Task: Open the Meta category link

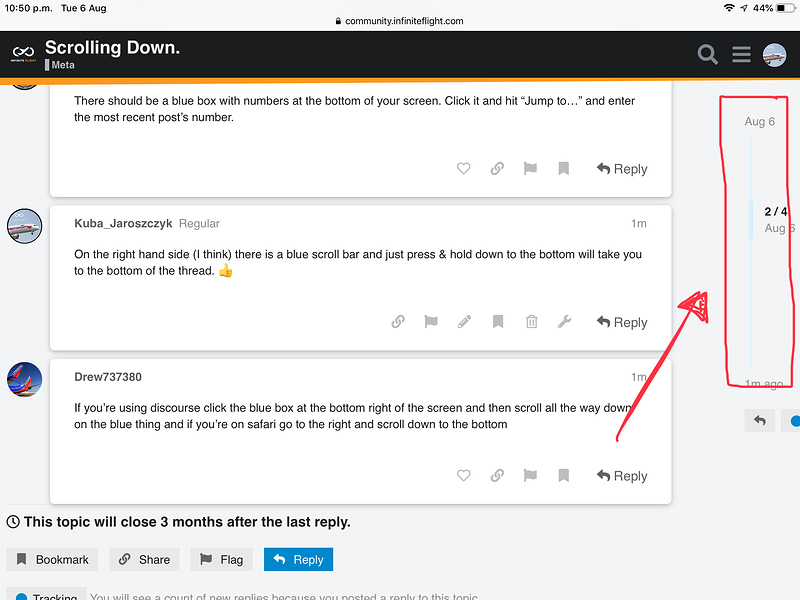Action: point(60,65)
